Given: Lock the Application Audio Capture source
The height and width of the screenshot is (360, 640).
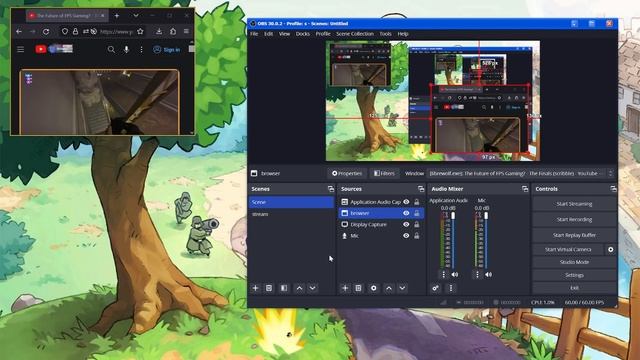Looking at the screenshot, I should 417,202.
